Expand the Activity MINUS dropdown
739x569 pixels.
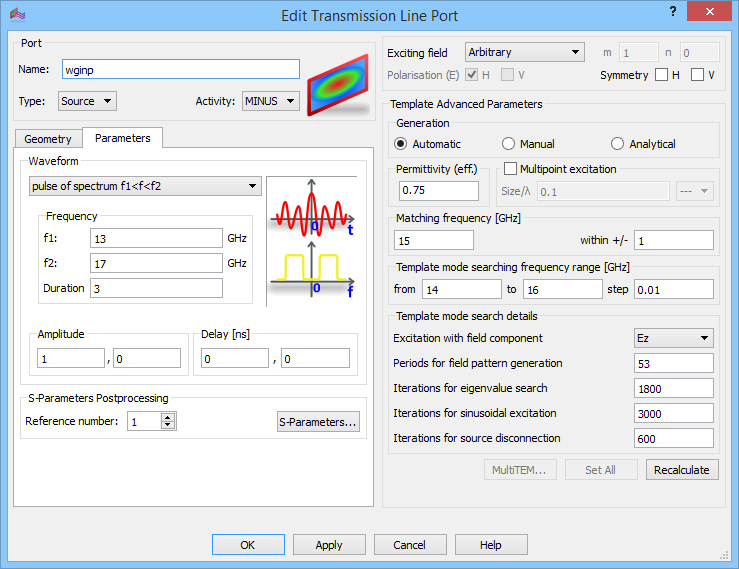271,101
